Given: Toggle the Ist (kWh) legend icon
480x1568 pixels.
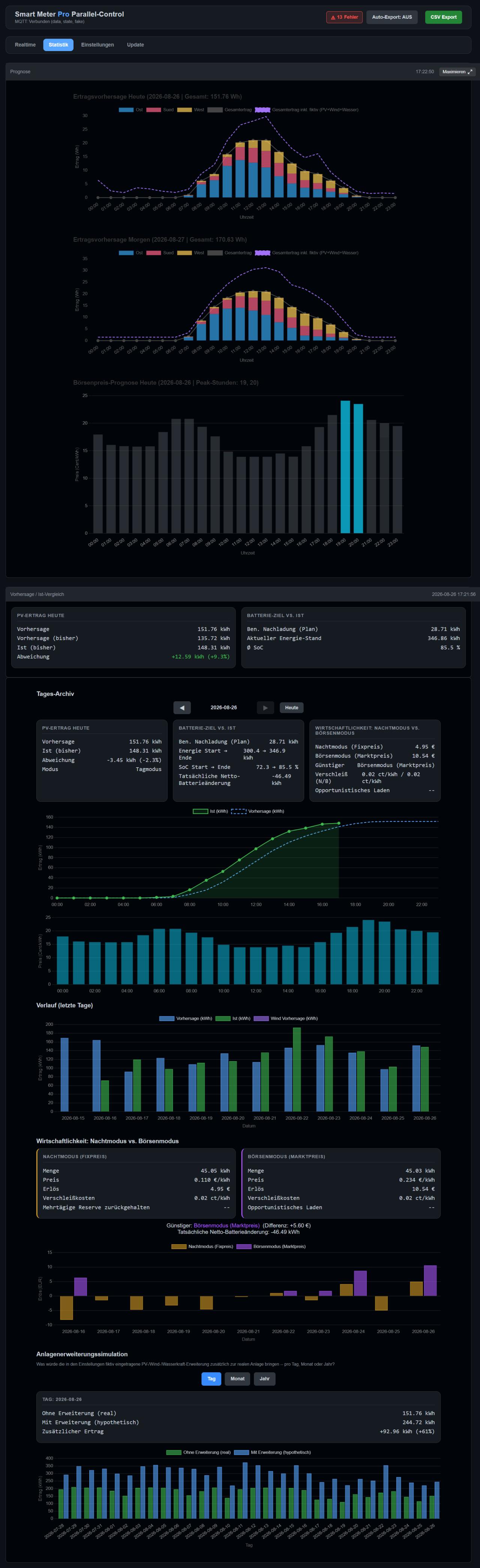Looking at the screenshot, I should tap(200, 812).
